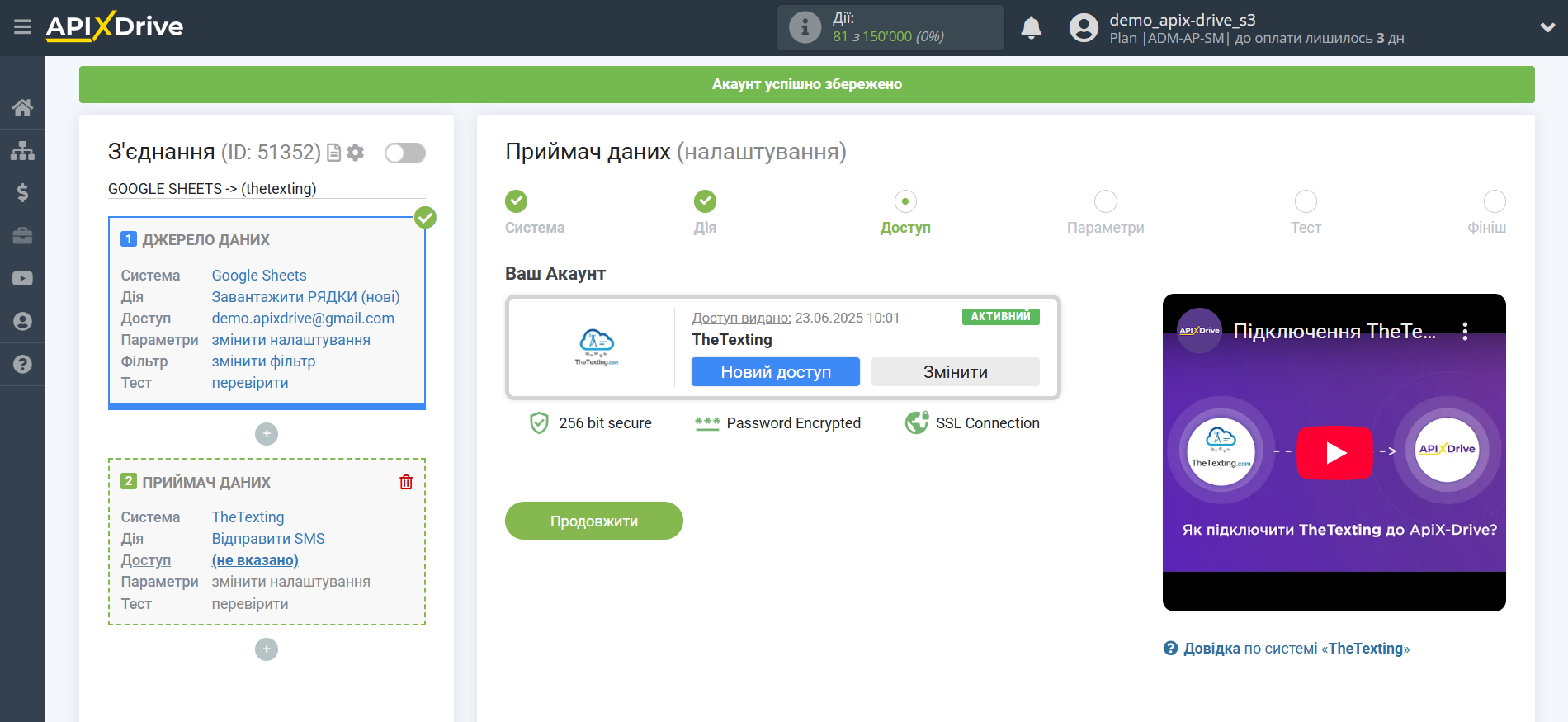Select the Параметри step

(1106, 201)
